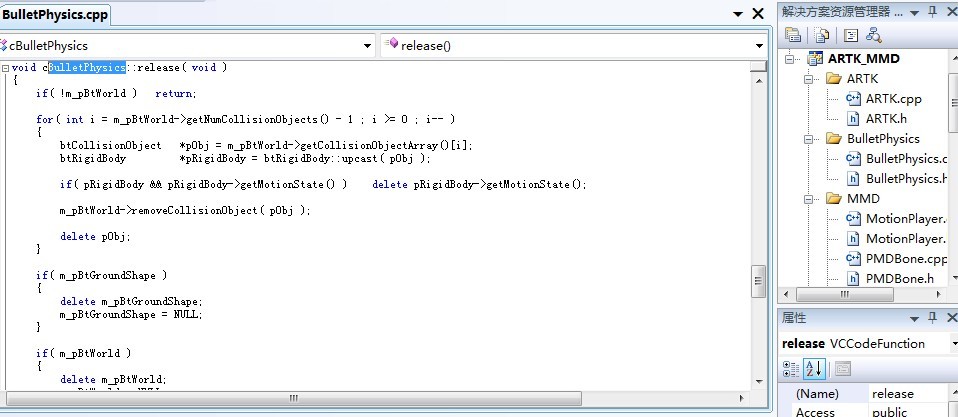Pin the Properties (属性) panel

[x=932, y=318]
